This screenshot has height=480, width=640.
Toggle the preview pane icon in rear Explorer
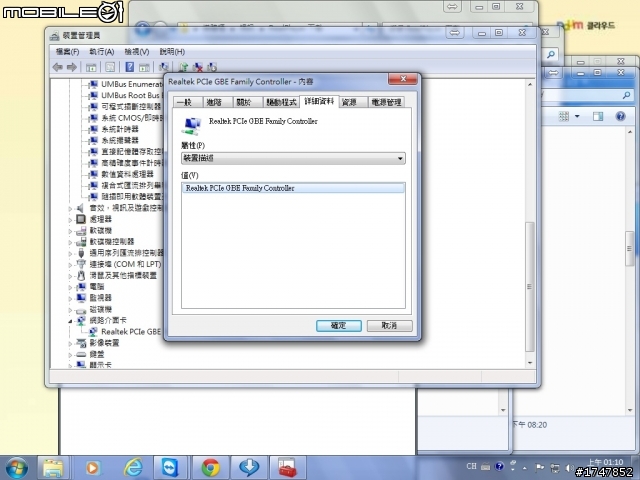pyautogui.click(x=598, y=117)
